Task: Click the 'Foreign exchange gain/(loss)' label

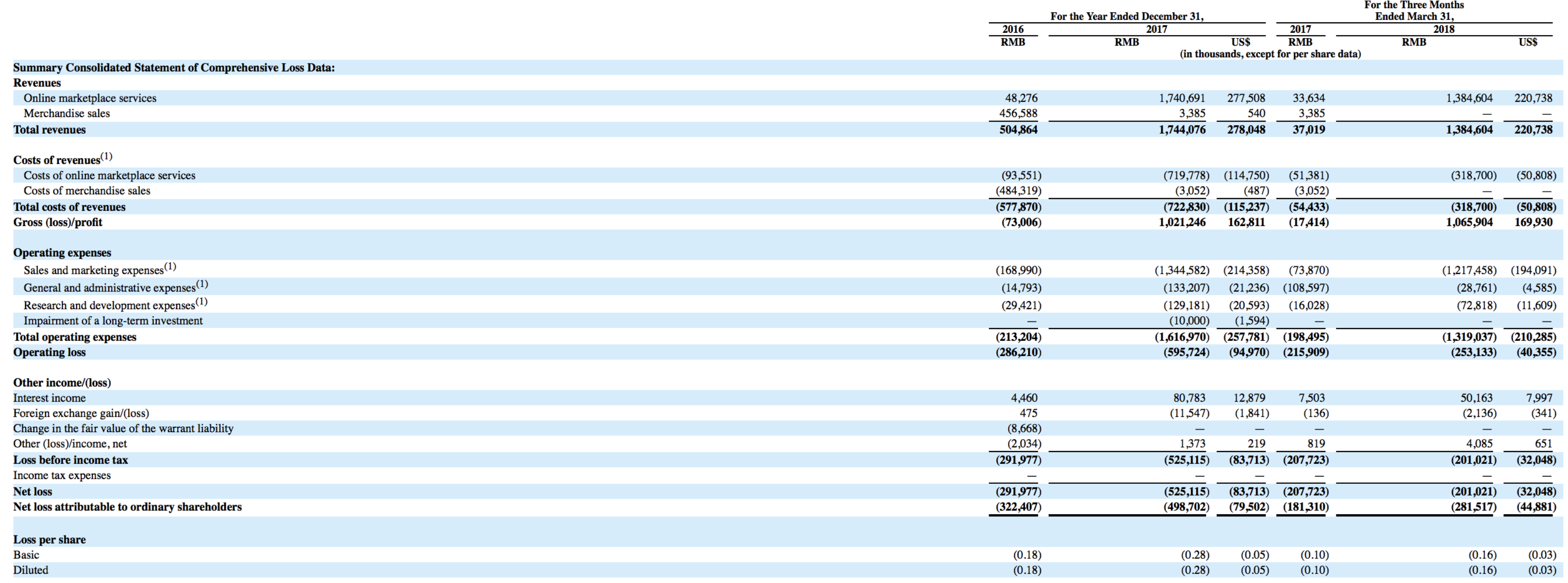Action: [81, 413]
